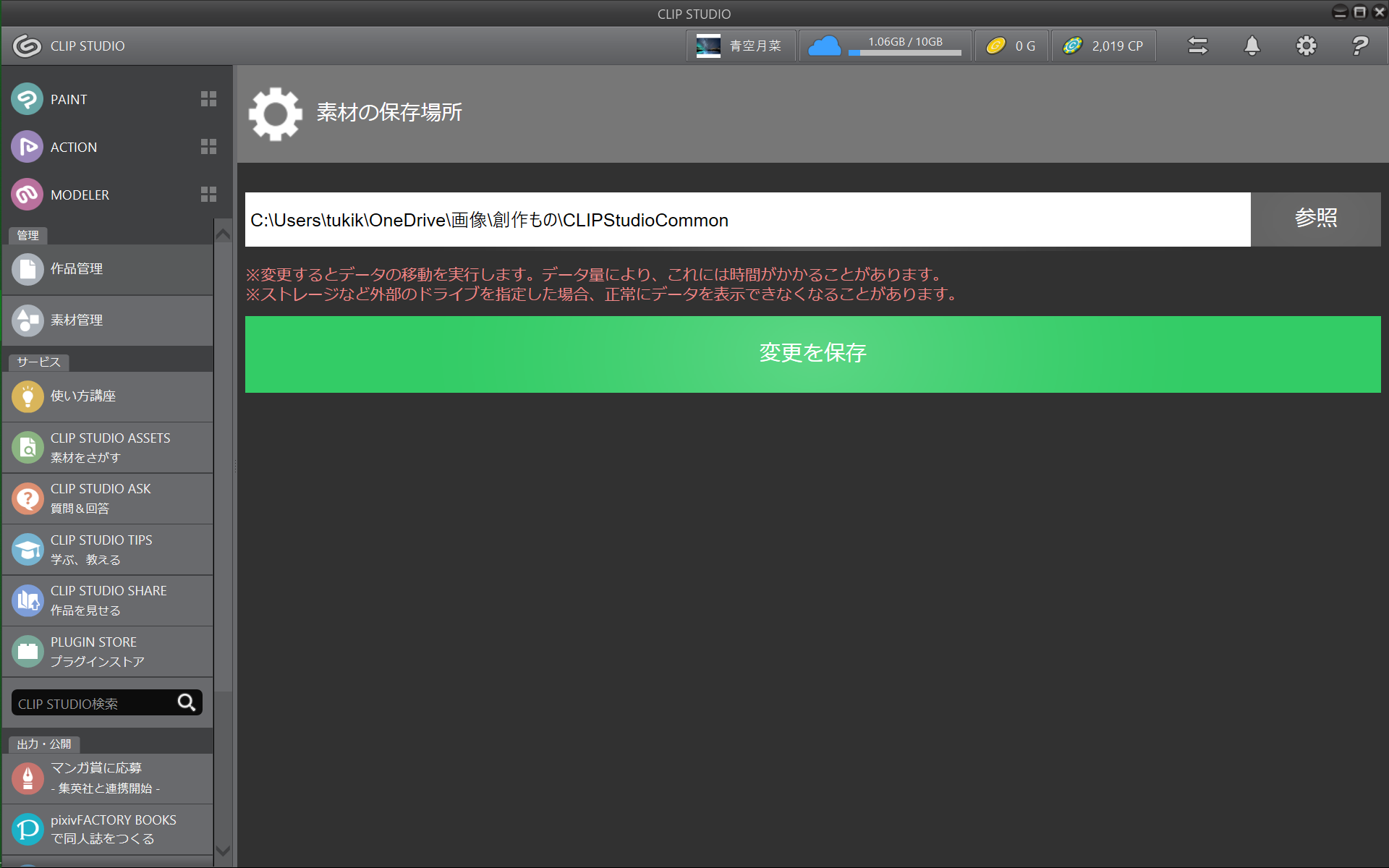
Task: Click the help question mark icon
Action: coord(1359,46)
